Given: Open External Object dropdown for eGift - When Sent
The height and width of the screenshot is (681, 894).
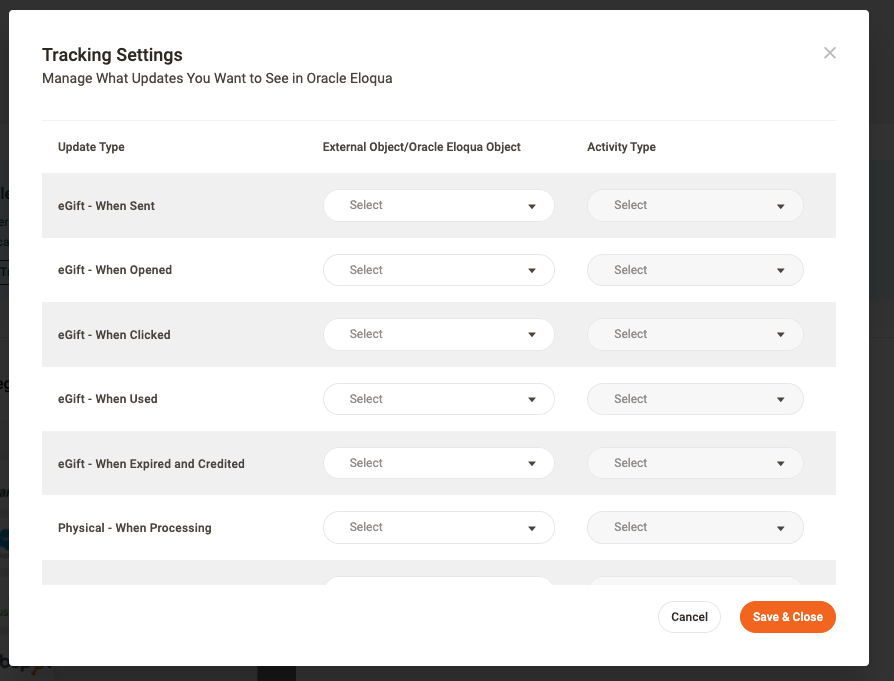Looking at the screenshot, I should tap(438, 206).
